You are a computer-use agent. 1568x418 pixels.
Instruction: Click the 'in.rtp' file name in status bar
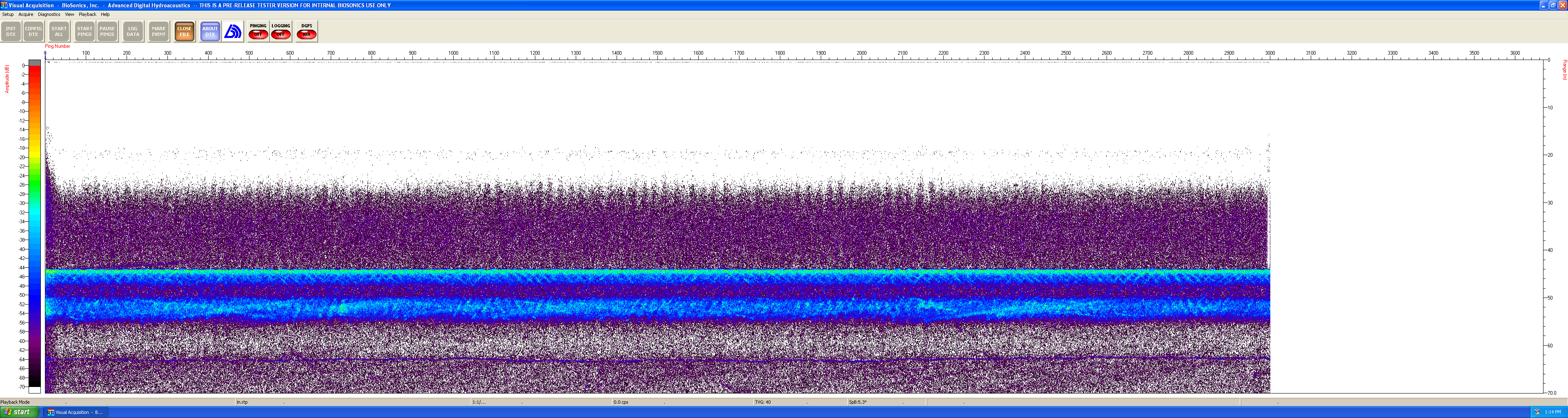point(242,402)
